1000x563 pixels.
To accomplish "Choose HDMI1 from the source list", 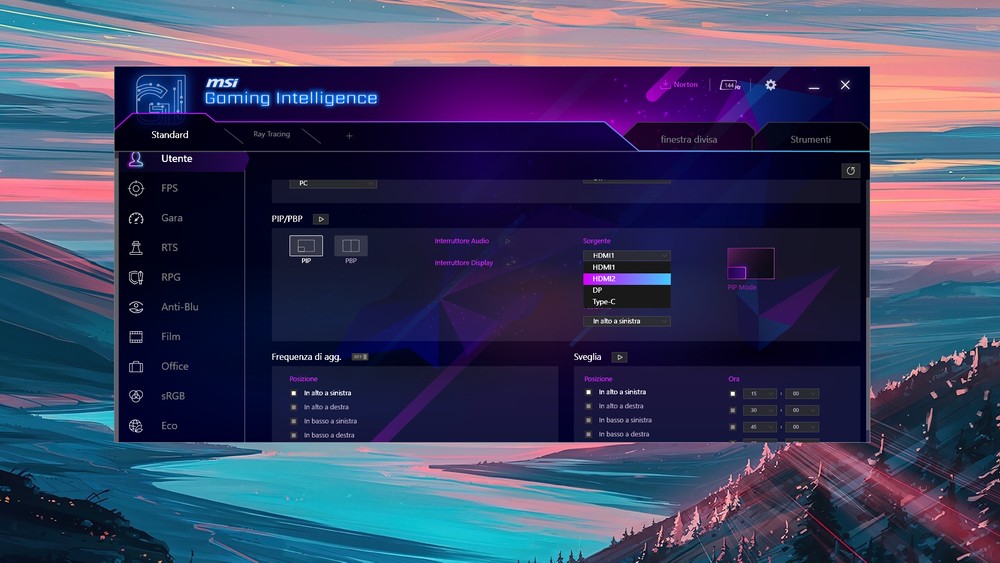I will coord(626,267).
